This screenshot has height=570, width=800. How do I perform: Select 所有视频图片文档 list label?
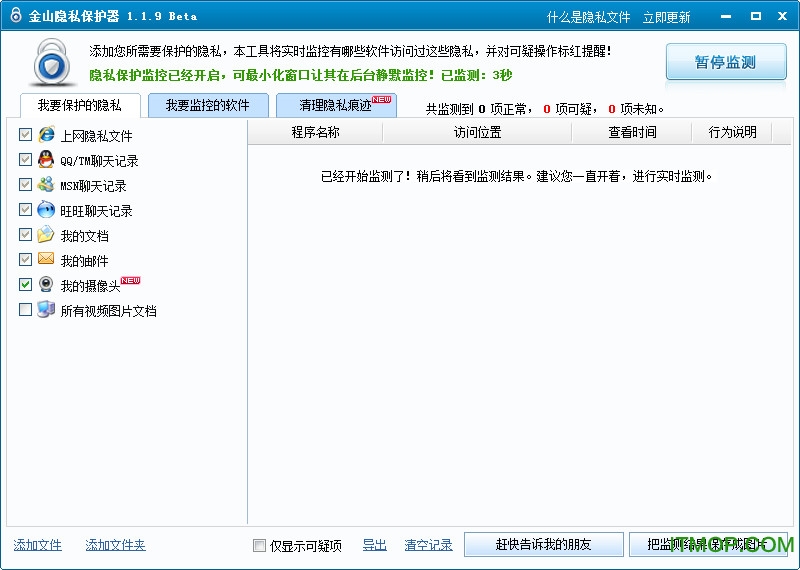108,311
